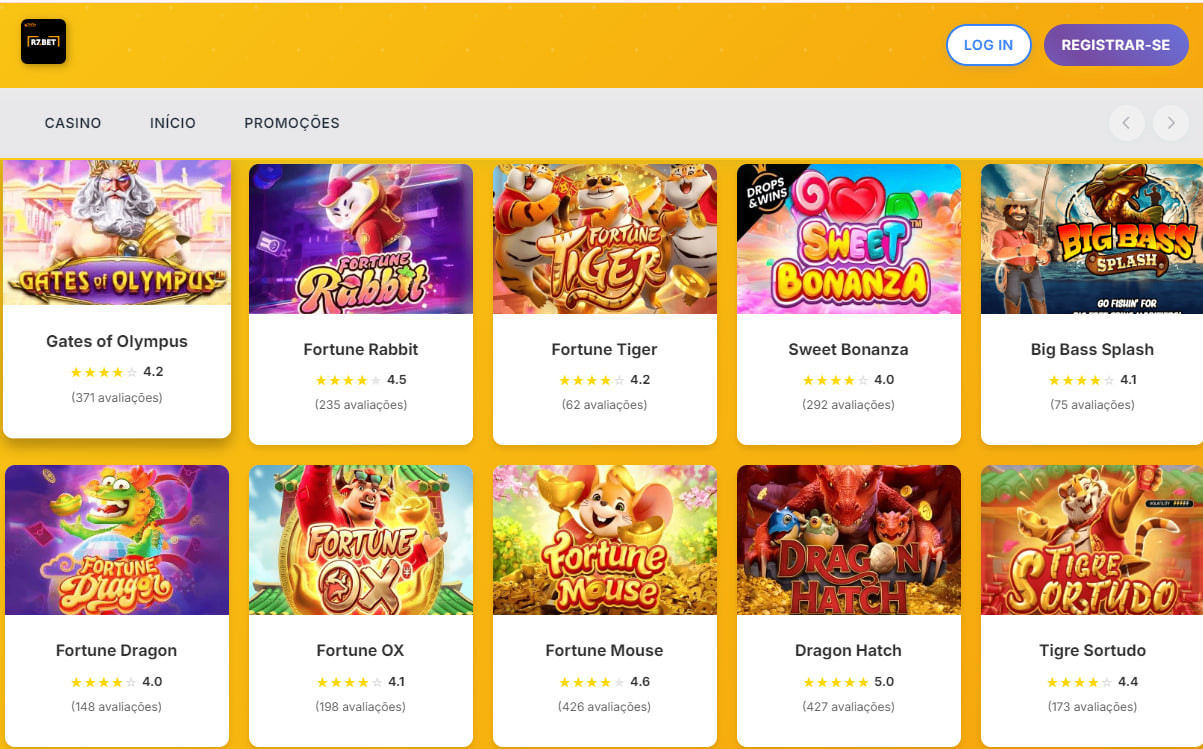Open the Fortune Dragon game image

click(117, 540)
